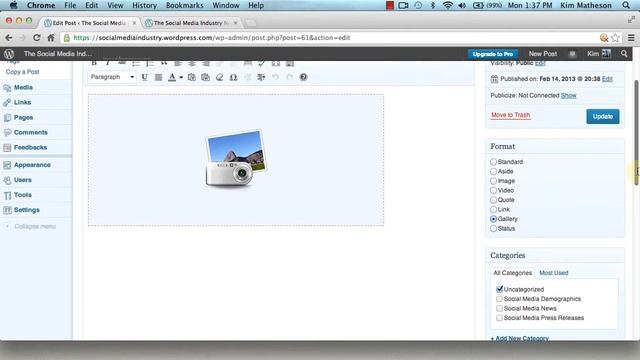Bookmark the page with the star icon
The height and width of the screenshot is (360, 640).
point(616,38)
